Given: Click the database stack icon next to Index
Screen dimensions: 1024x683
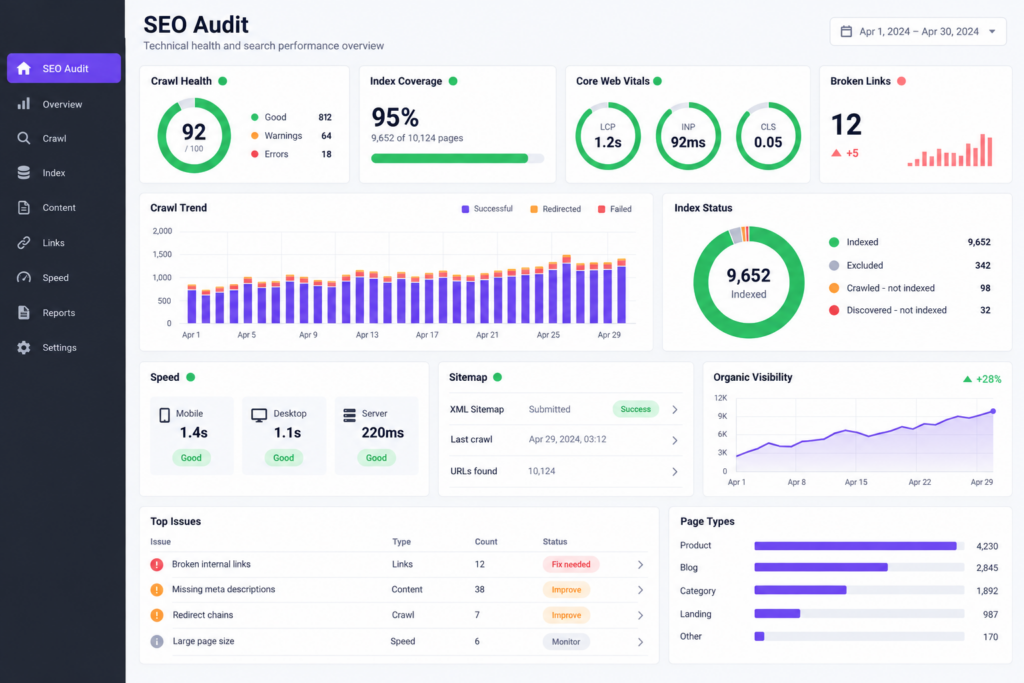Looking at the screenshot, I should point(24,172).
